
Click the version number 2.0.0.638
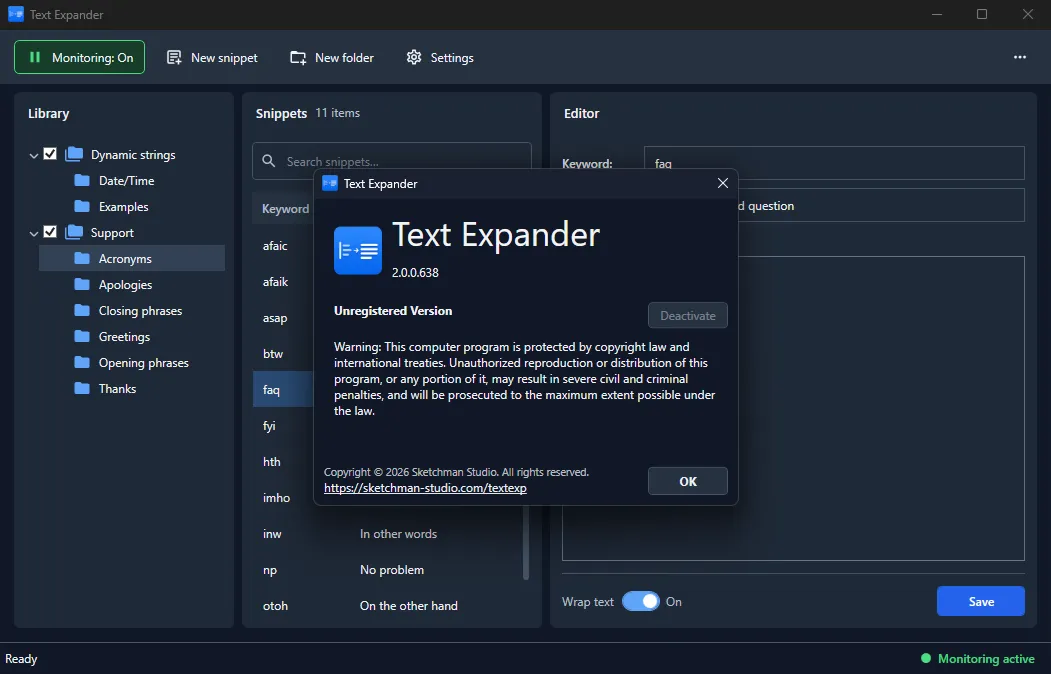pyautogui.click(x=415, y=273)
